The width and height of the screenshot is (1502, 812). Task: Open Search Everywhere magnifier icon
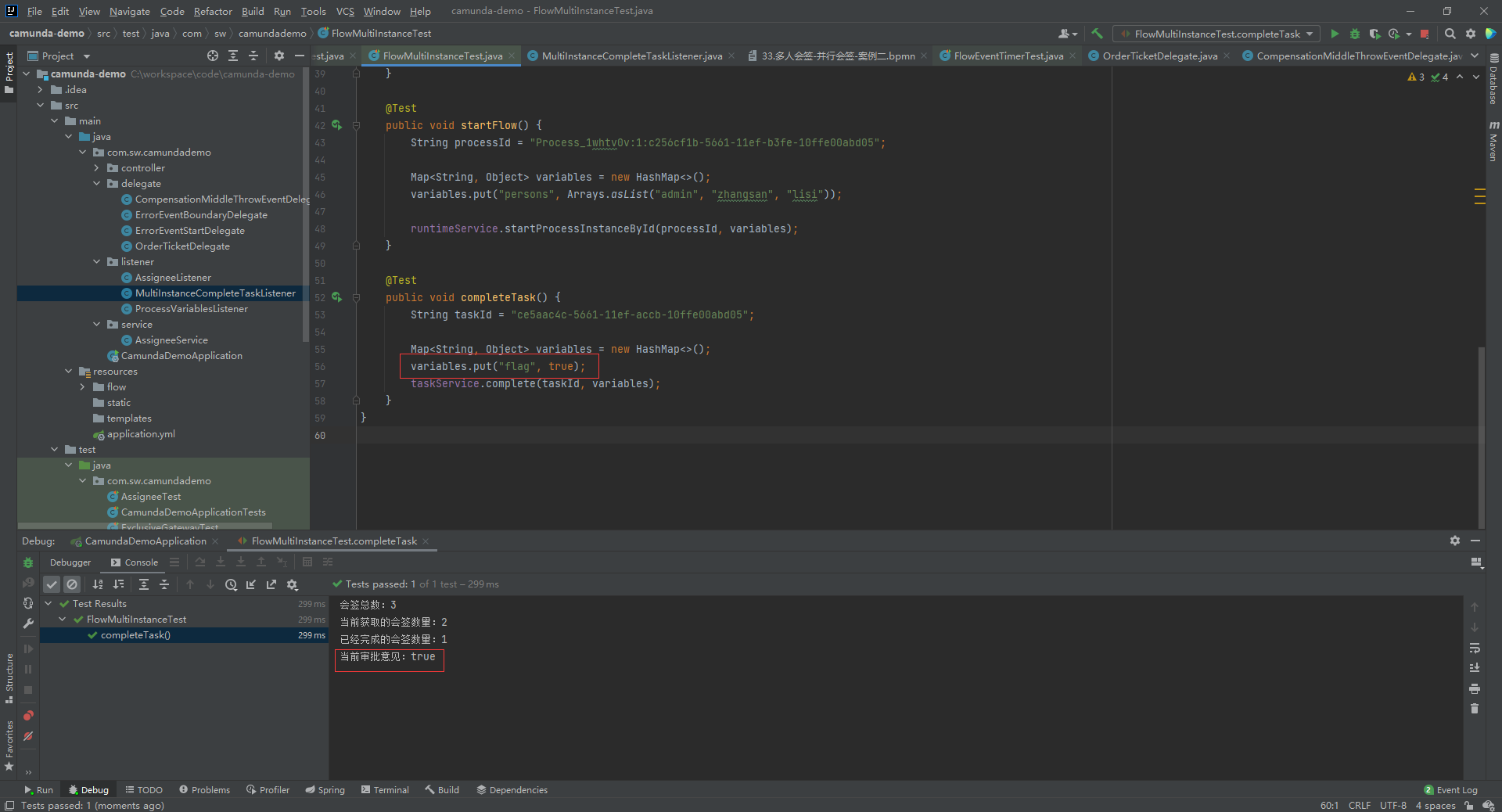point(1450,34)
